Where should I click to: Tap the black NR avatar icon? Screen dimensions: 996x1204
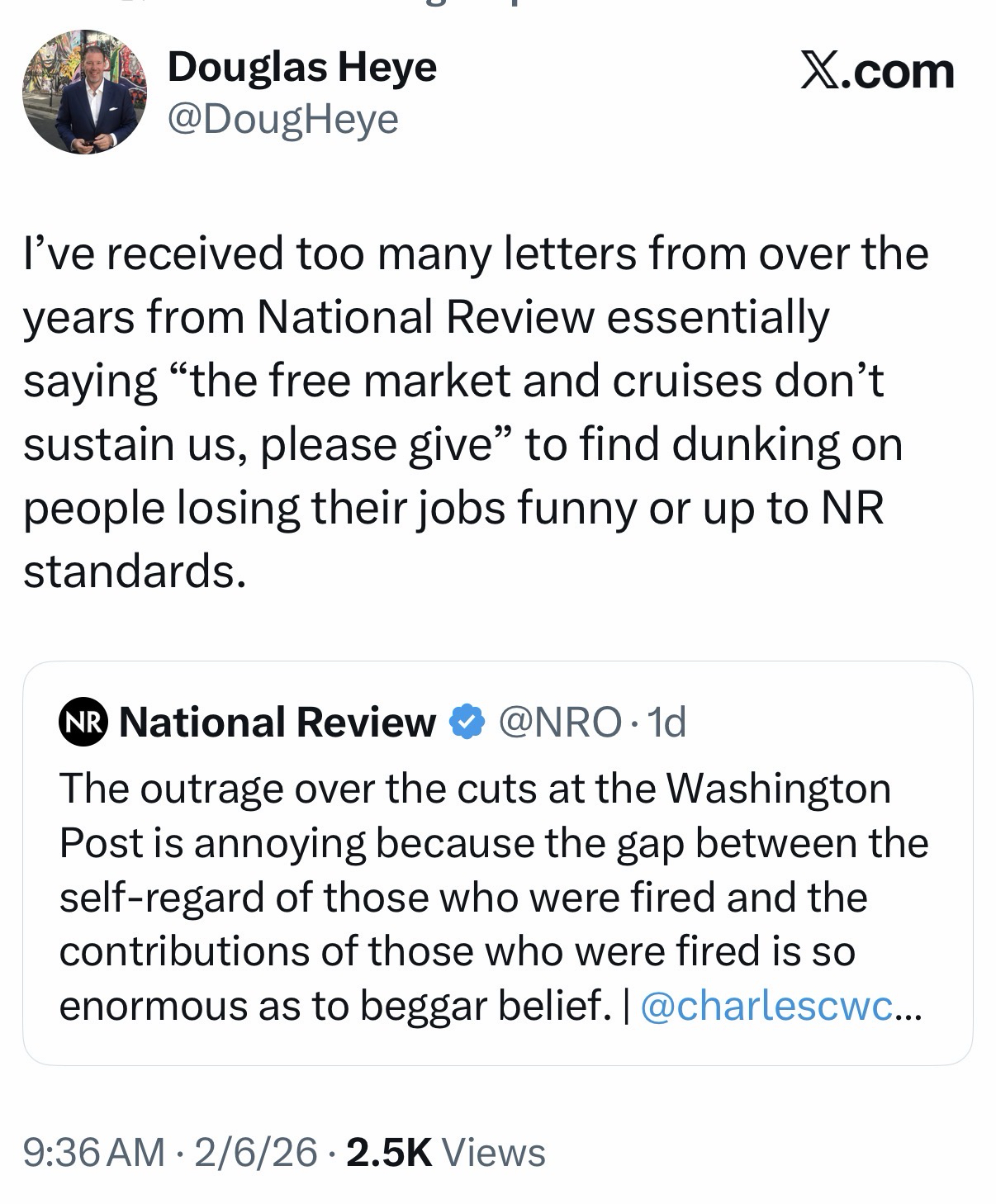tap(83, 723)
